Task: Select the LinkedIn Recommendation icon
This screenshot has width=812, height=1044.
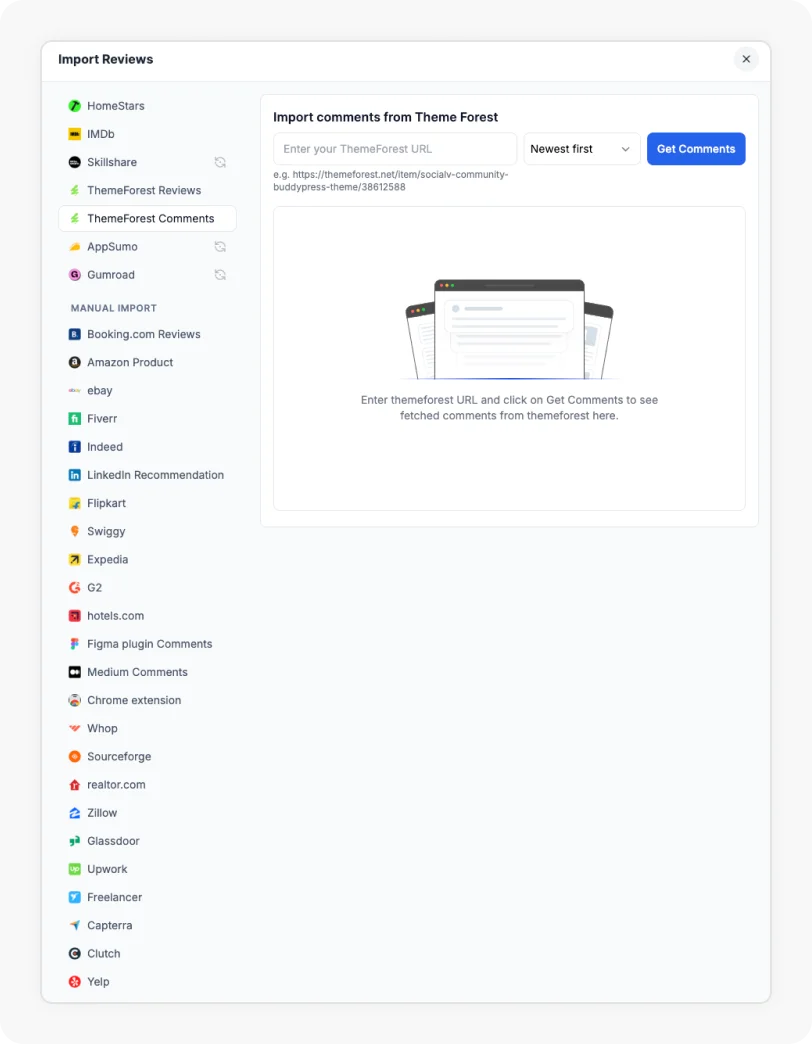Action: [73, 474]
